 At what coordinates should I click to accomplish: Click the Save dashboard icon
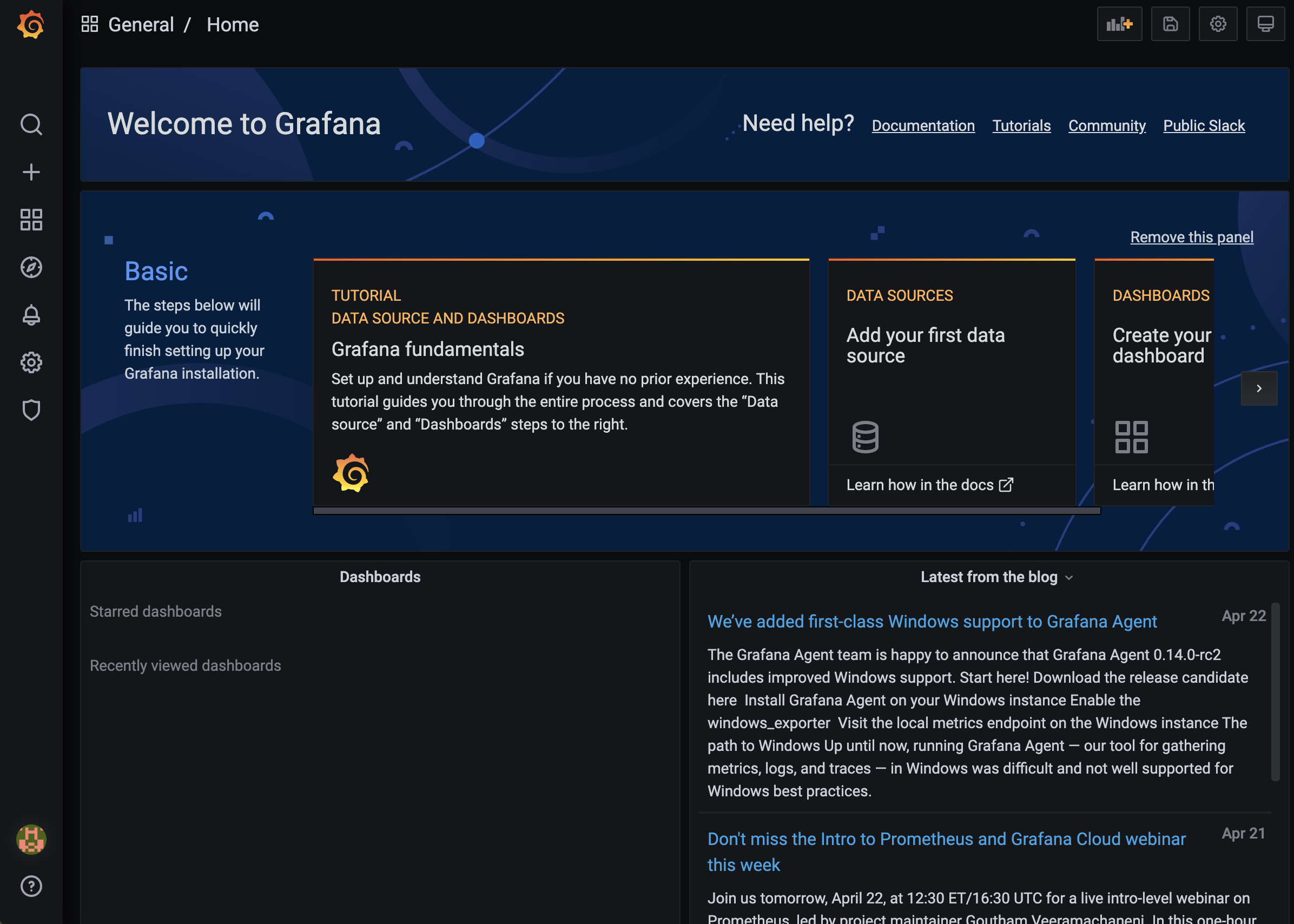coord(1170,24)
